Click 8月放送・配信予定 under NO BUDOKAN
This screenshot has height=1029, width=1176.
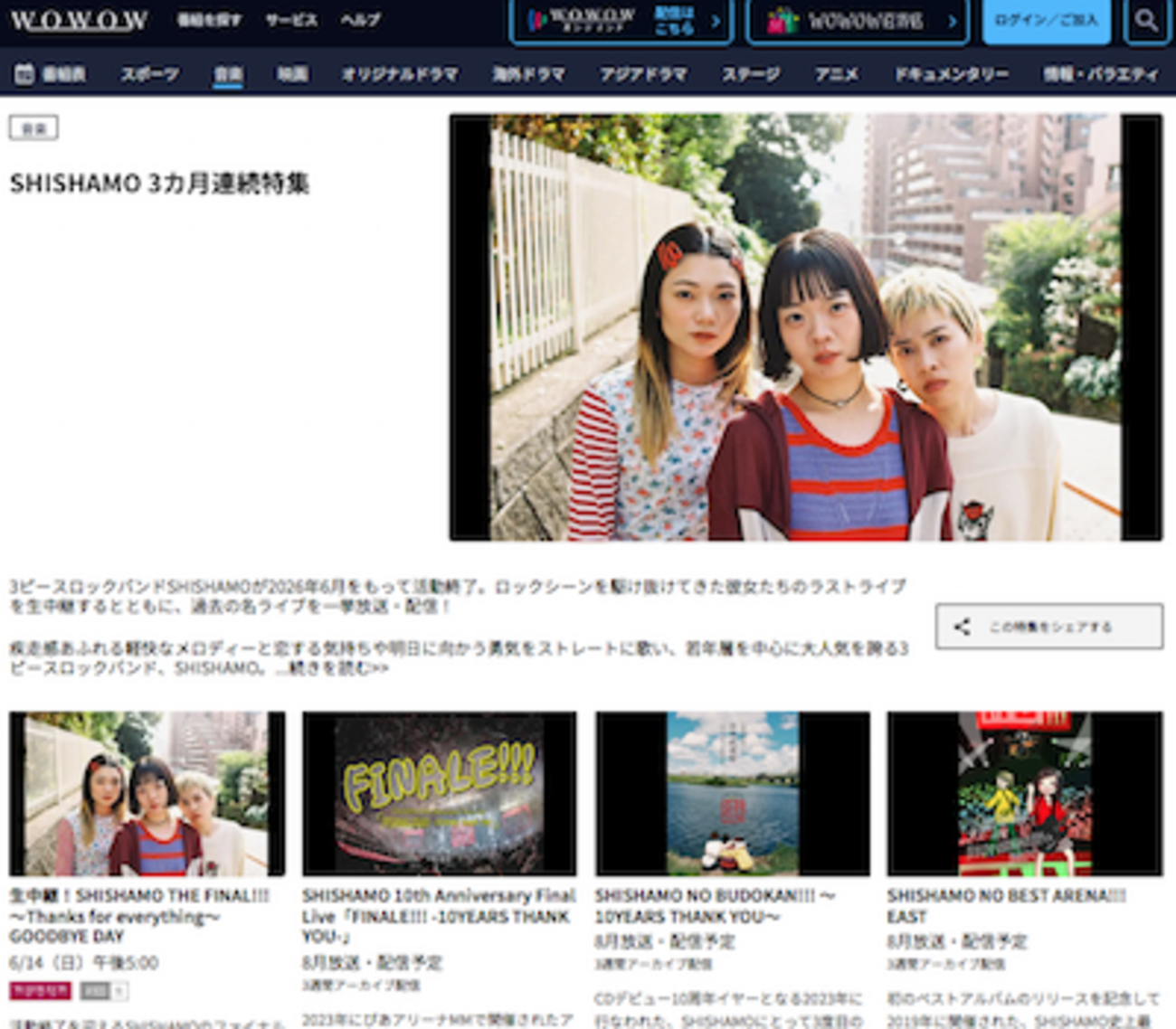tap(664, 942)
